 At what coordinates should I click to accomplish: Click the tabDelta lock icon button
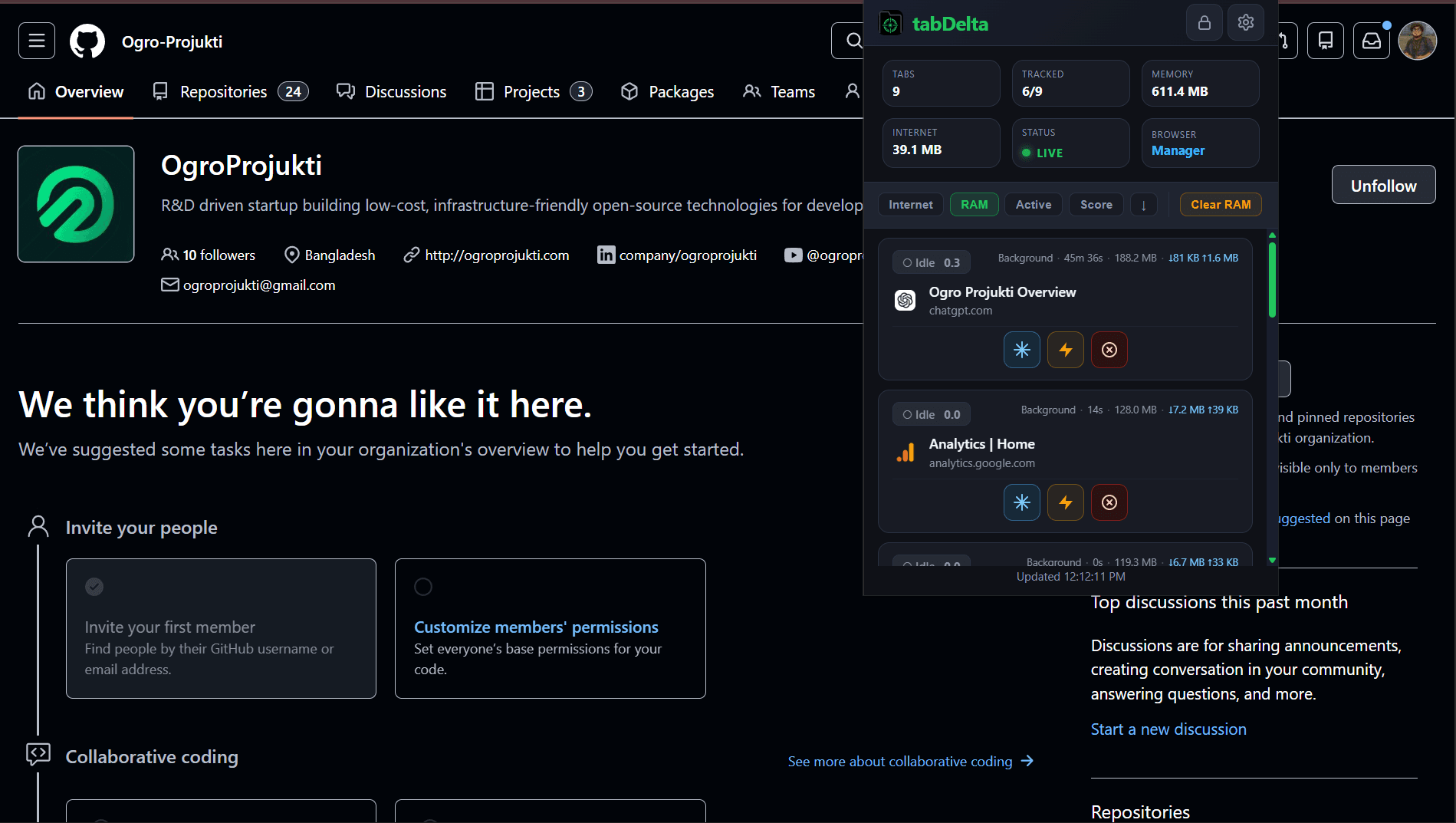coord(1205,22)
